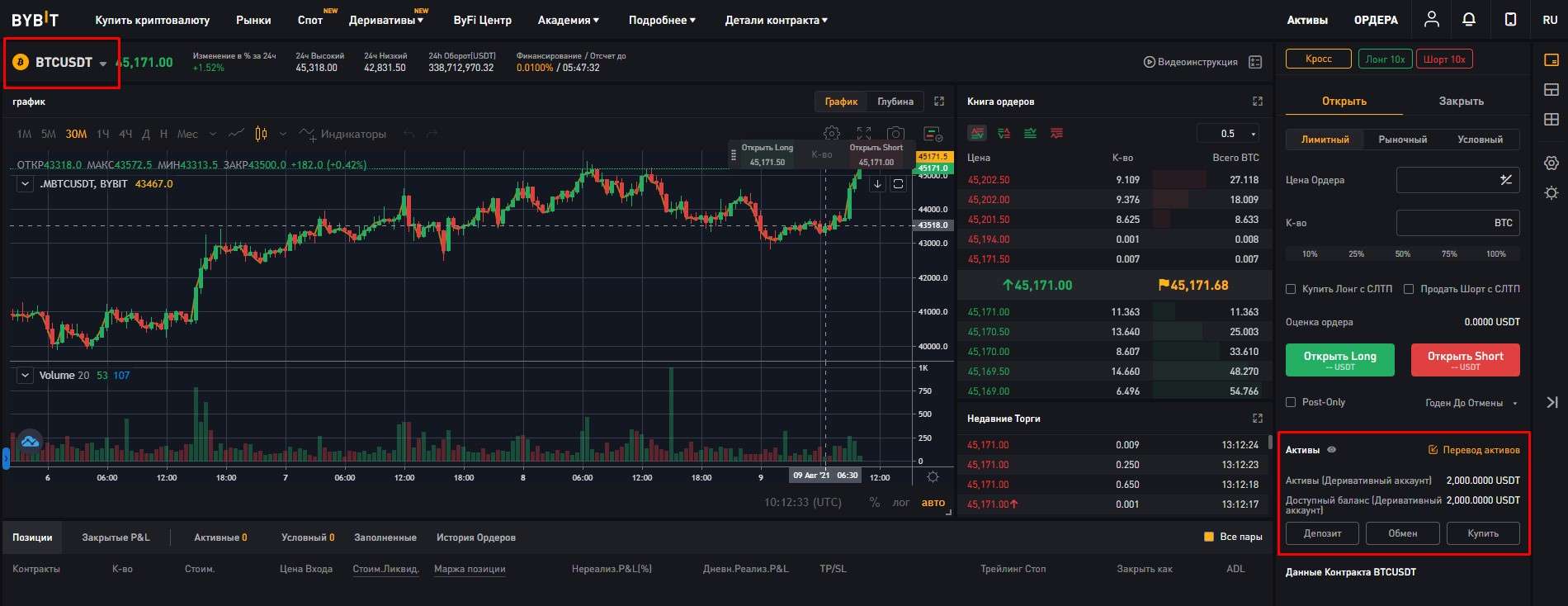
Task: Show only sell orders in the order book
Action: pyautogui.click(x=1056, y=133)
